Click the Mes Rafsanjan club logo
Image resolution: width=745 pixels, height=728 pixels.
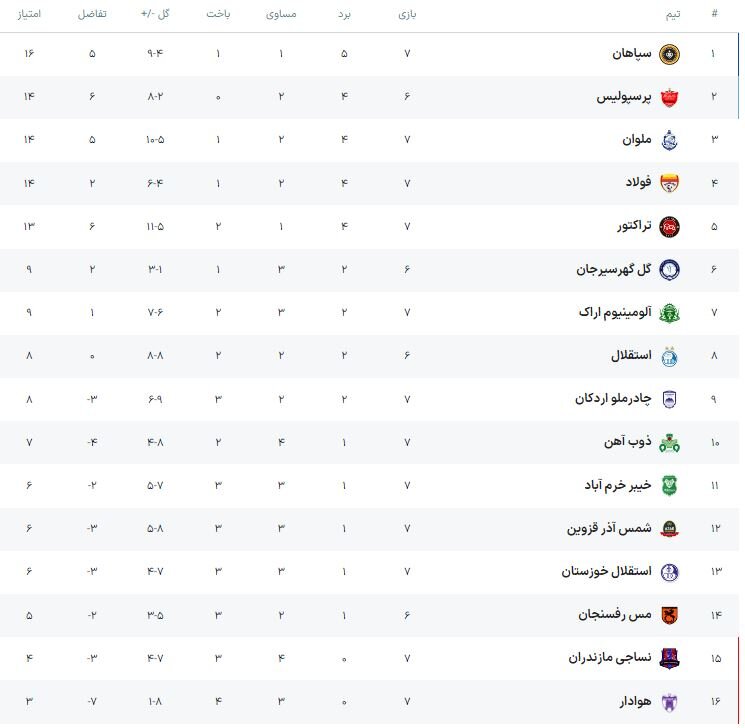click(670, 614)
